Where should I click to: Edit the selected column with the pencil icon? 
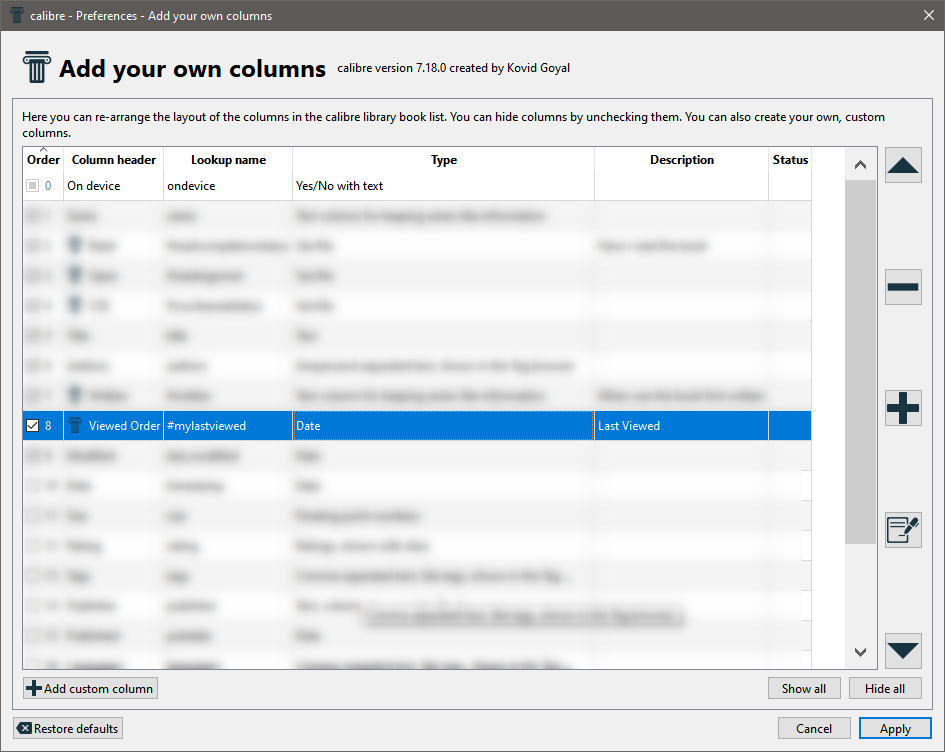click(903, 530)
